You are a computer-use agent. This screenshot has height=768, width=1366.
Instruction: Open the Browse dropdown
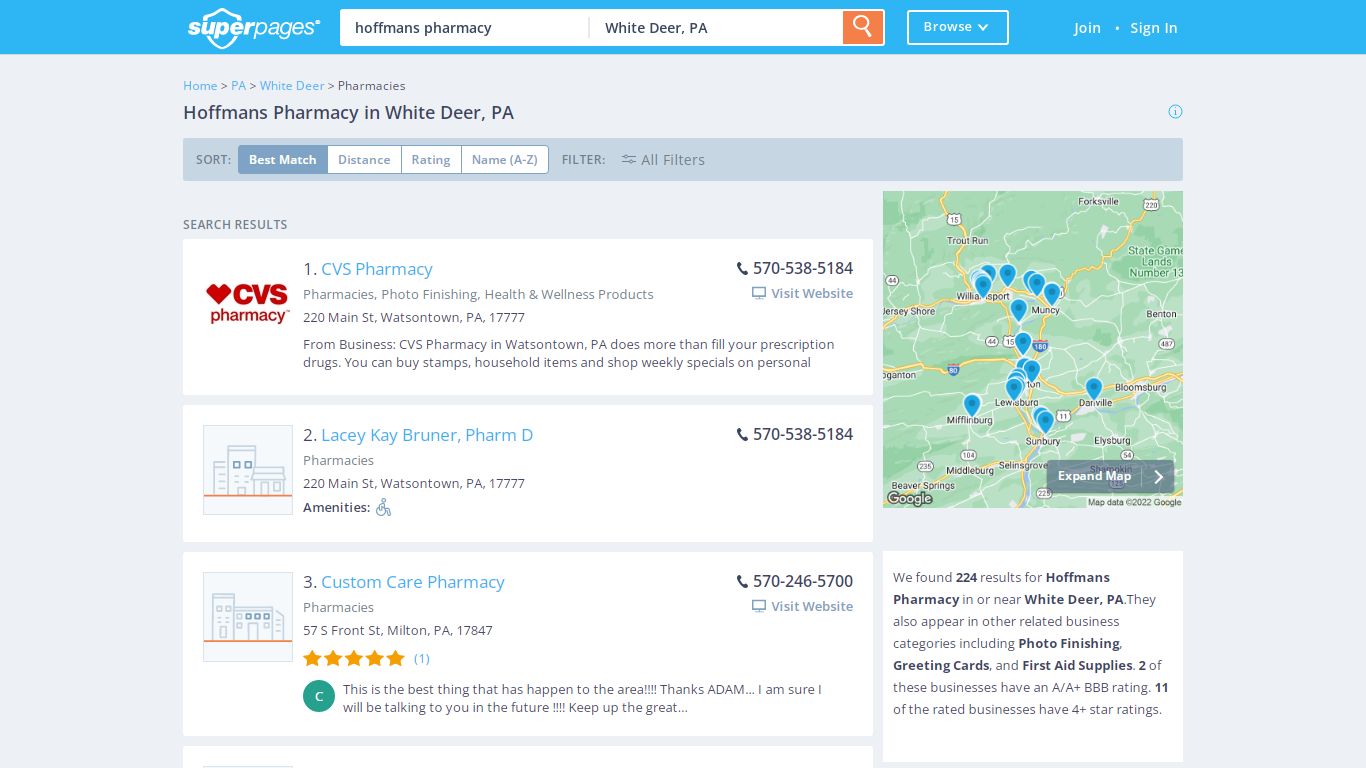click(958, 28)
